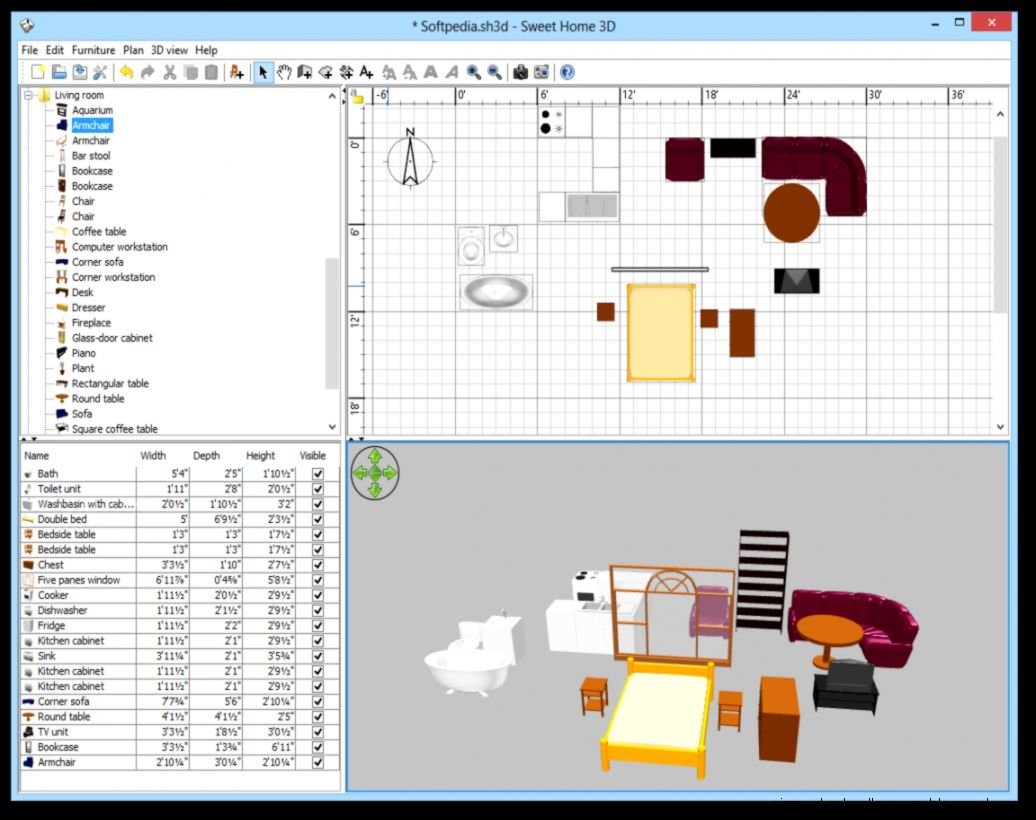Open the Edit menu
This screenshot has height=820, width=1036.
[55, 50]
